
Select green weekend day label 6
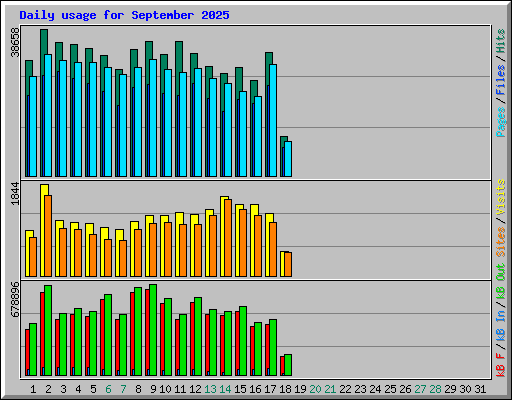click(108, 389)
